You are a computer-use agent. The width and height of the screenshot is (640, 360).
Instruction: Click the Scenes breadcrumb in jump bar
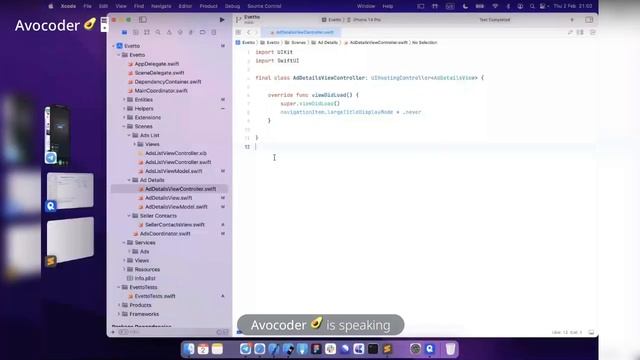click(x=298, y=42)
